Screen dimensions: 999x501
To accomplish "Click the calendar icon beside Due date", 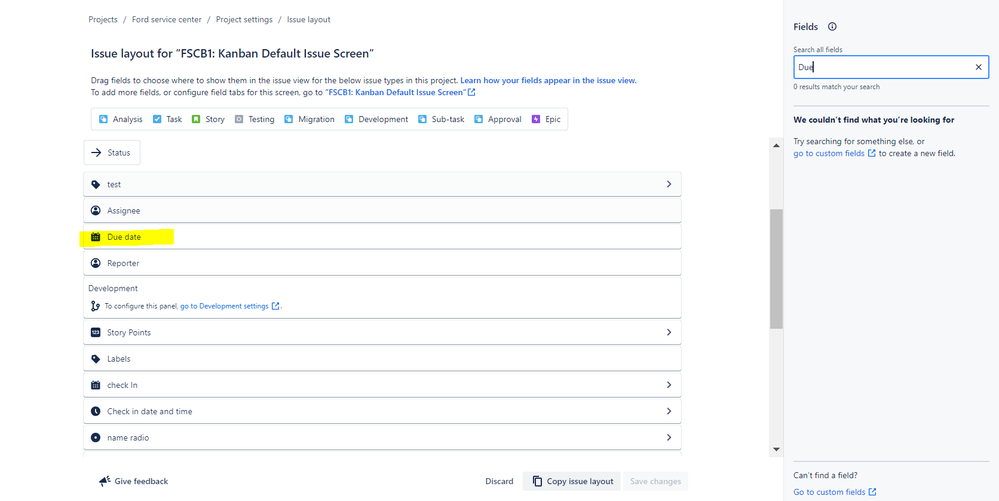I will pyautogui.click(x=96, y=237).
